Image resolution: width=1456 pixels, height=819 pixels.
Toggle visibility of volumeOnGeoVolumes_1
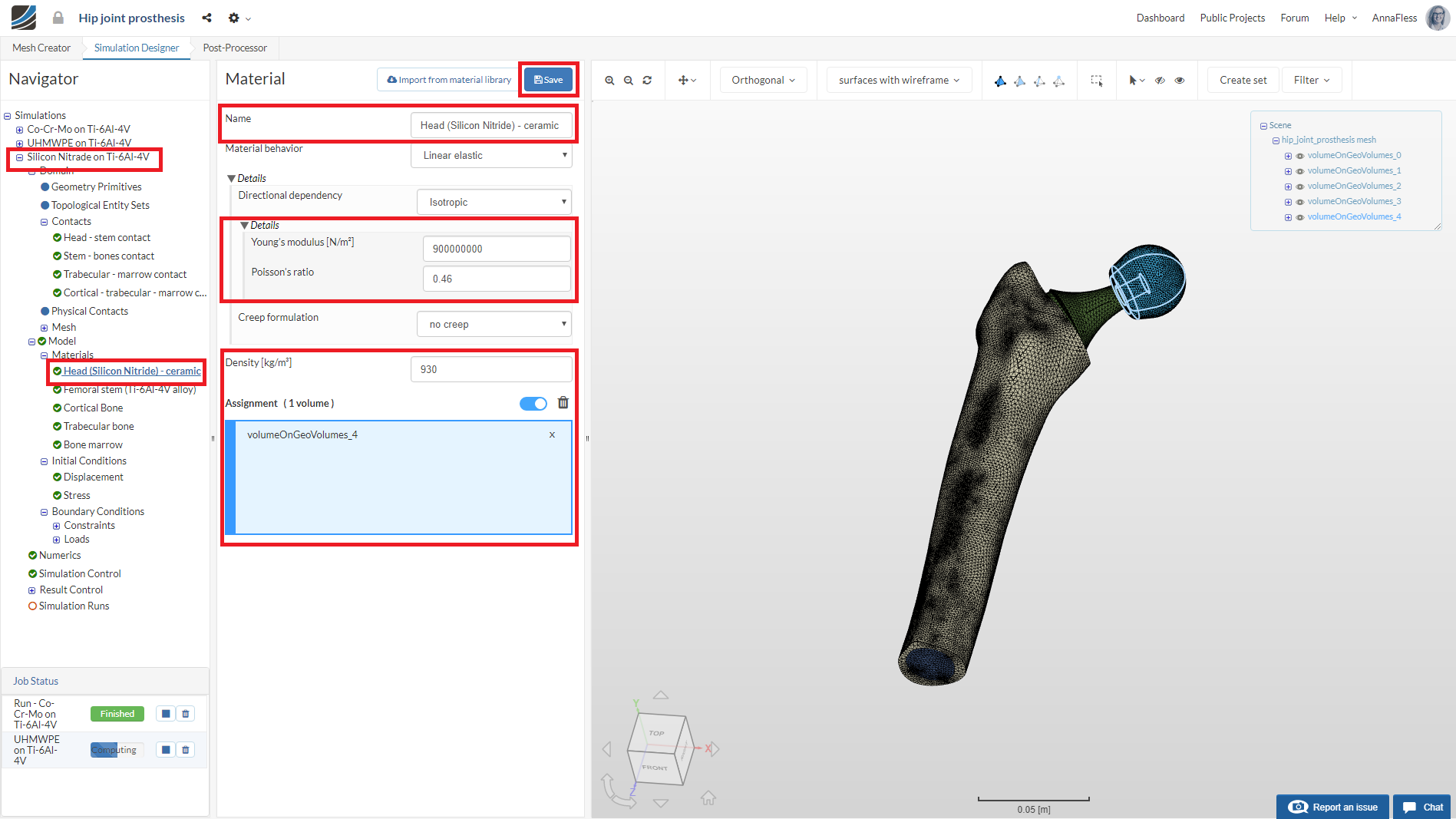coord(1300,171)
